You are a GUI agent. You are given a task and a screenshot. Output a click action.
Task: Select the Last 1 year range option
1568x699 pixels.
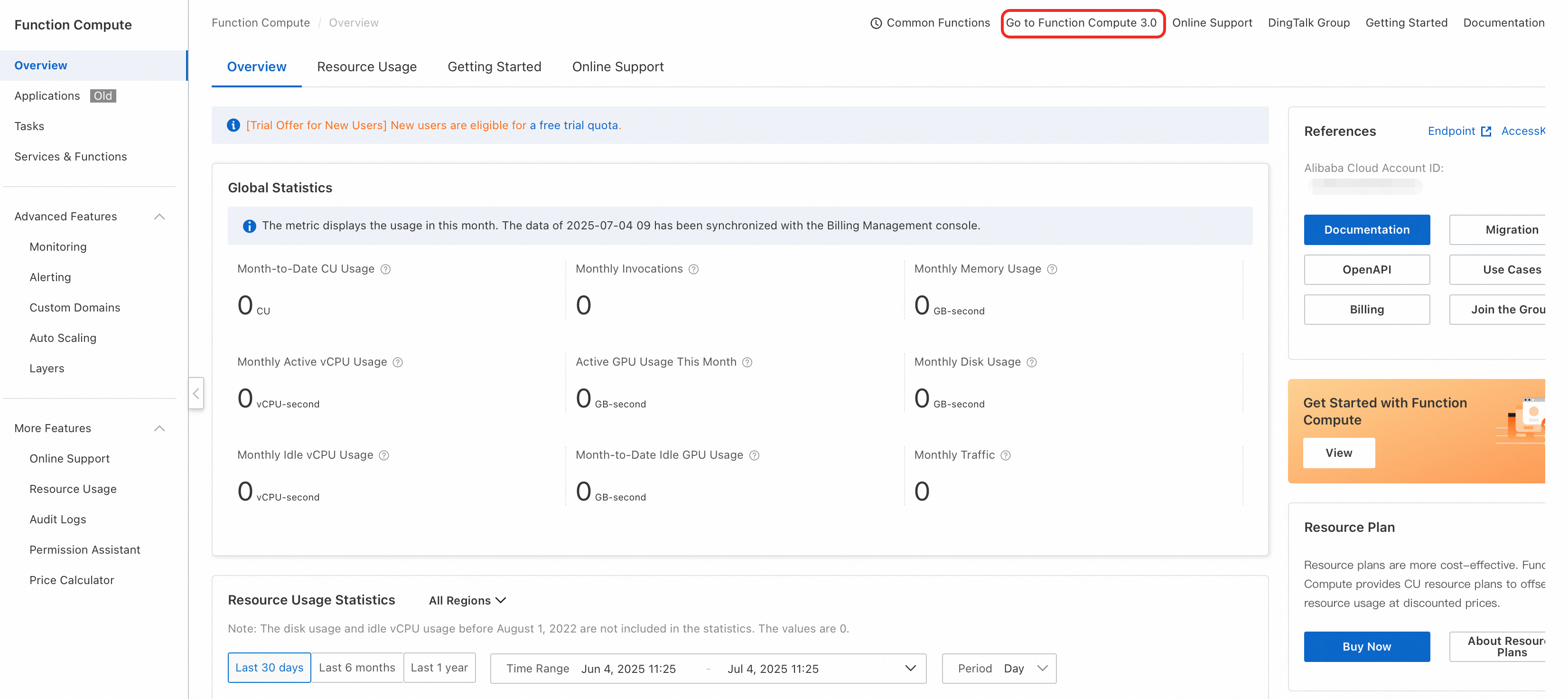tap(439, 667)
